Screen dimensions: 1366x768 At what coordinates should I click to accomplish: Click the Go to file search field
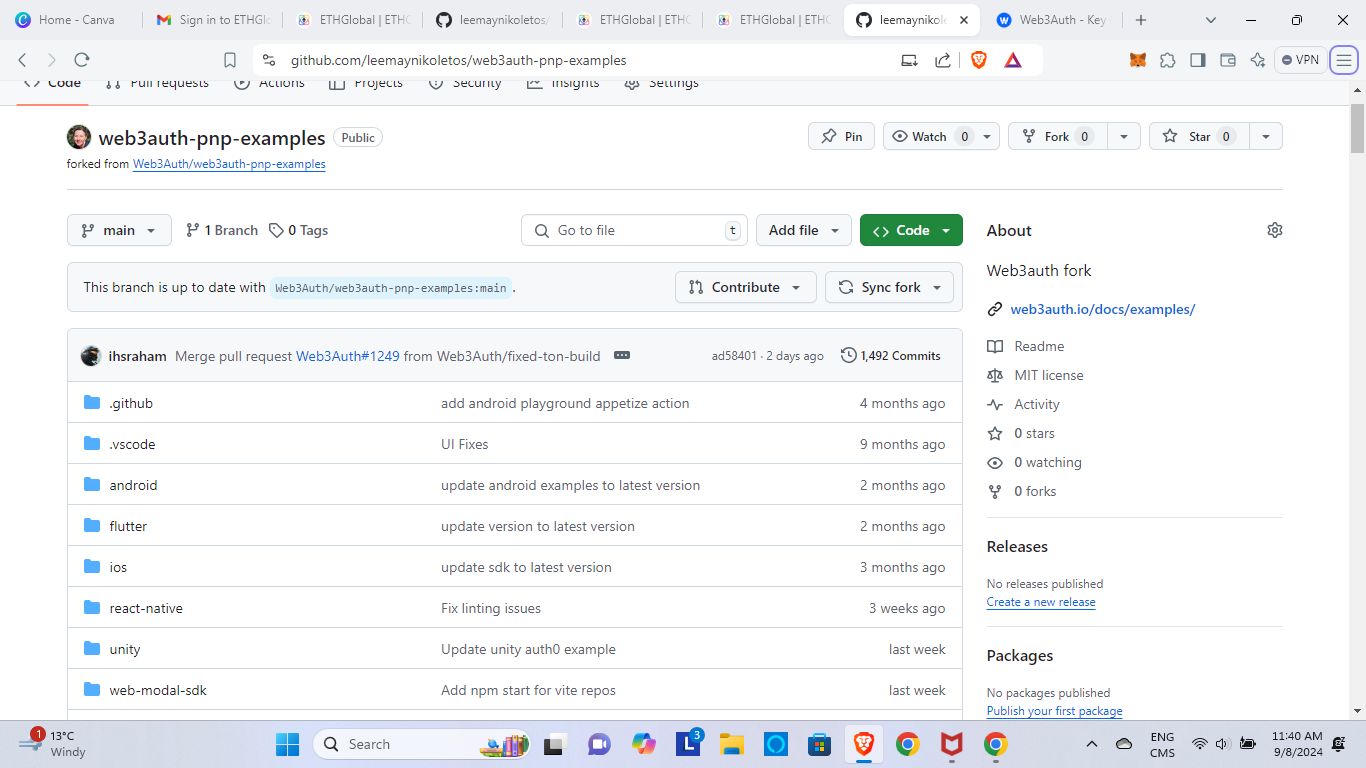point(634,230)
